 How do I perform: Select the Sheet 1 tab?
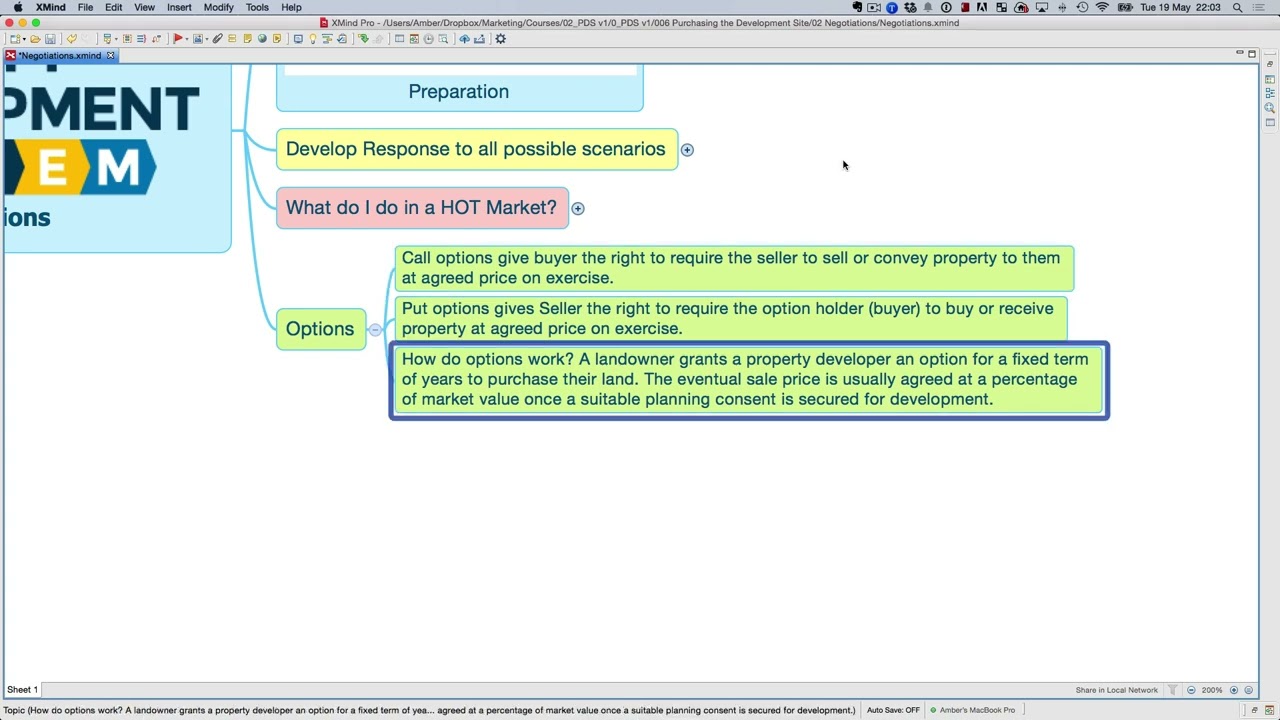(x=22, y=690)
